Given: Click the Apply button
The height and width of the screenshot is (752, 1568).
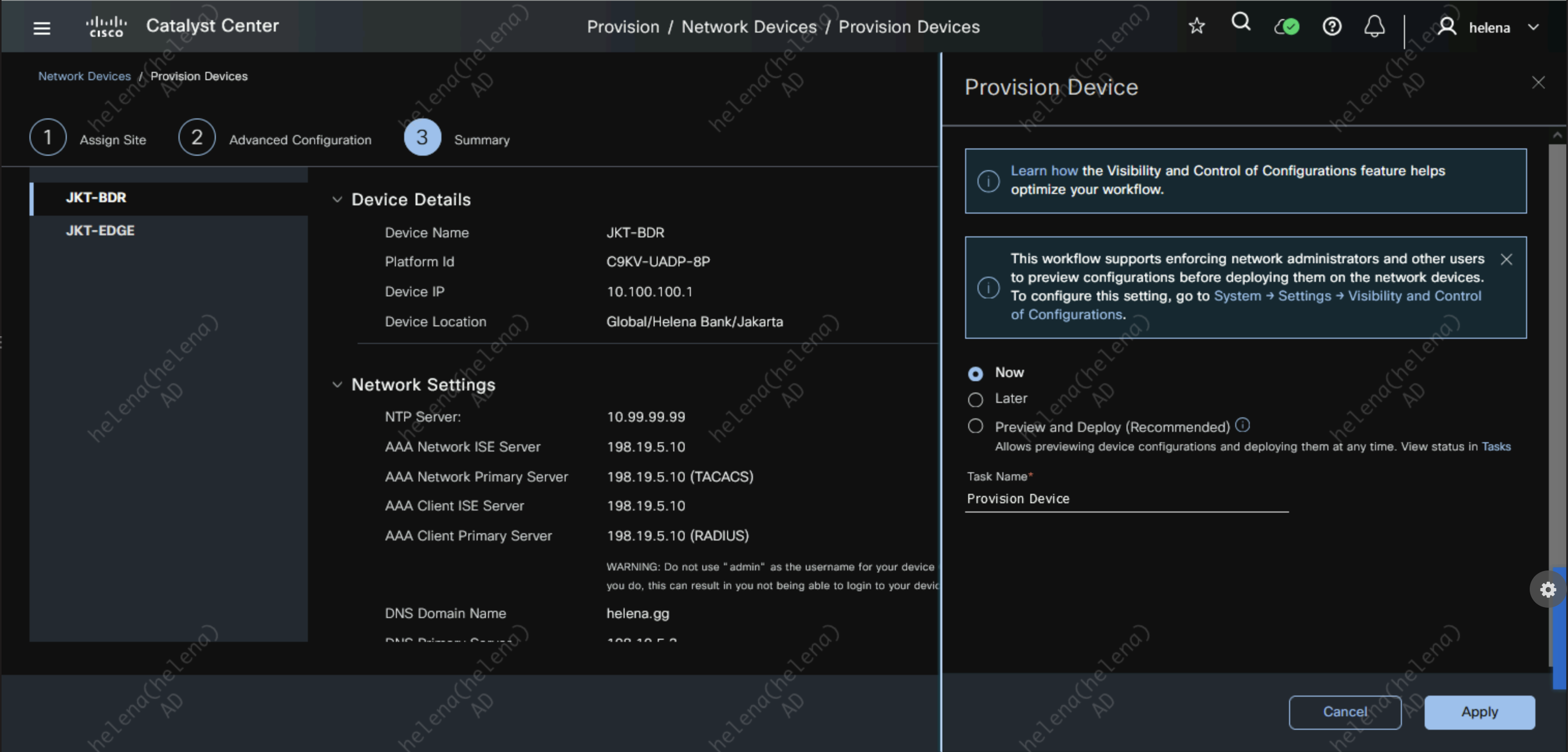Looking at the screenshot, I should (1478, 712).
